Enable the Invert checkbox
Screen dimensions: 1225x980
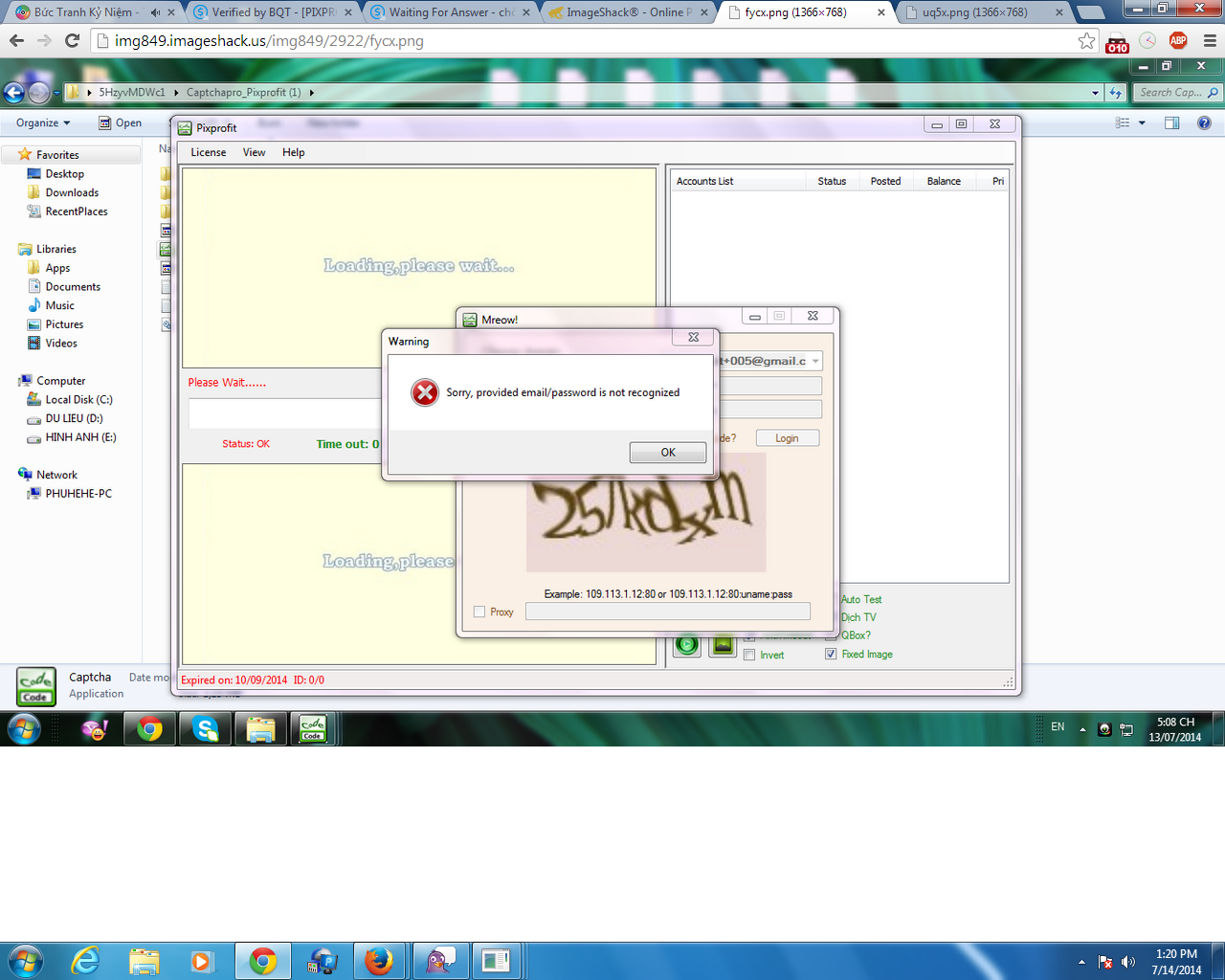[749, 655]
